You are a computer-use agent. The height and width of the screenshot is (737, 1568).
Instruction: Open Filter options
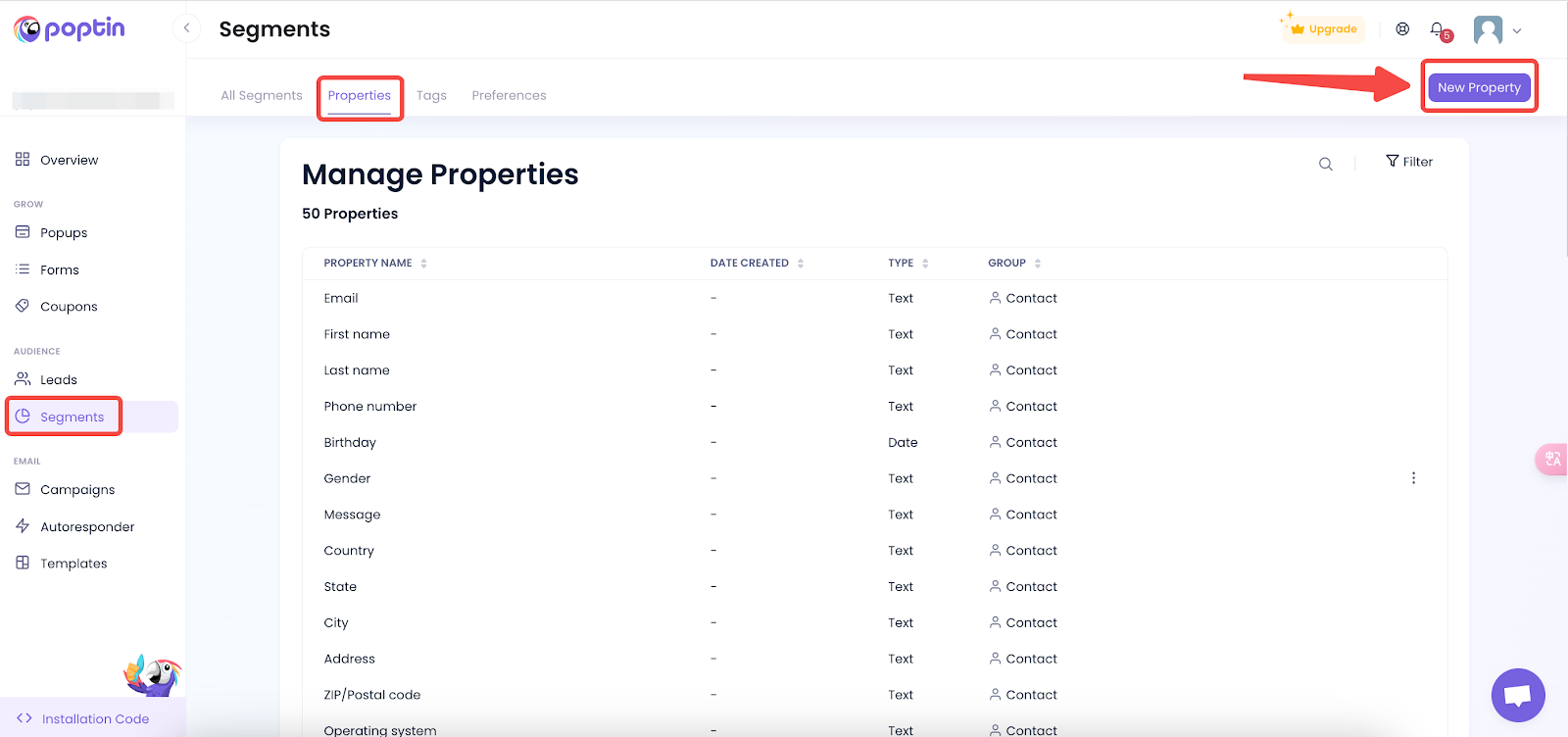pyautogui.click(x=1409, y=162)
